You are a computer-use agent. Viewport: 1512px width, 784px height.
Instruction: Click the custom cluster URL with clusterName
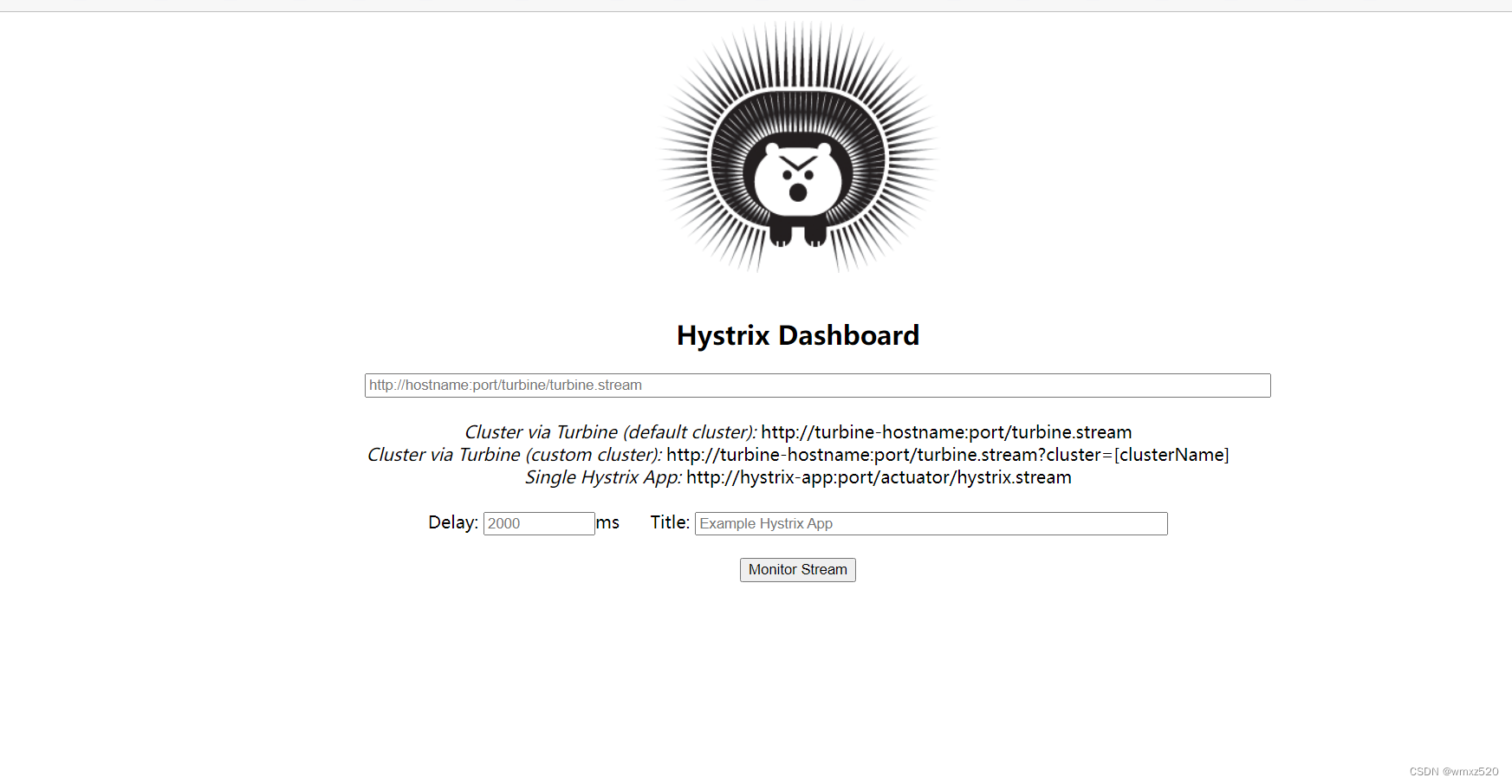point(948,455)
